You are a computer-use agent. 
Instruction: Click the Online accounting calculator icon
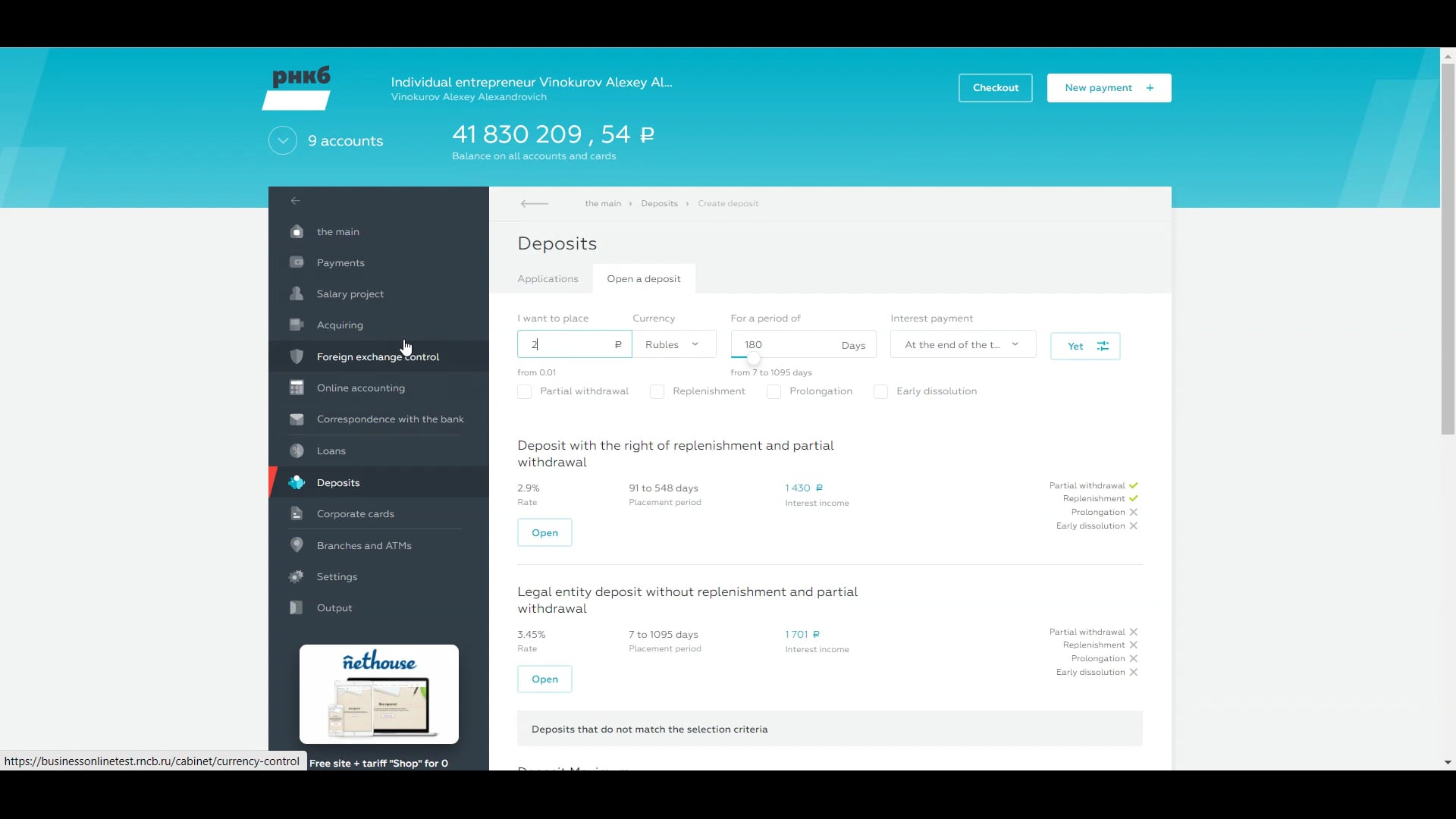pos(297,388)
